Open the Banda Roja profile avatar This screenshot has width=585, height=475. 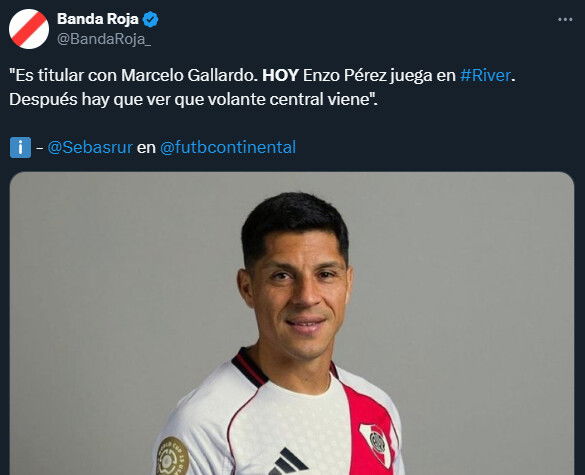[x=29, y=29]
